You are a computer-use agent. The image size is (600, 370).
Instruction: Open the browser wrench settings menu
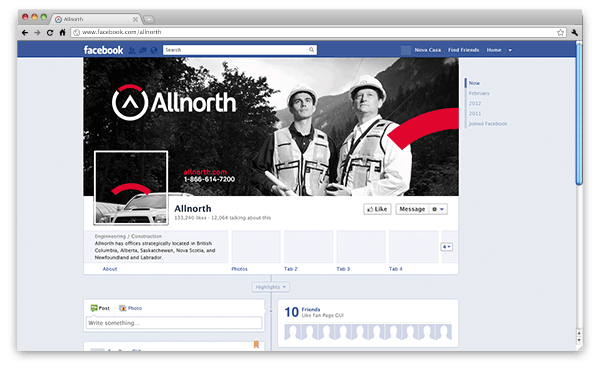(x=574, y=33)
